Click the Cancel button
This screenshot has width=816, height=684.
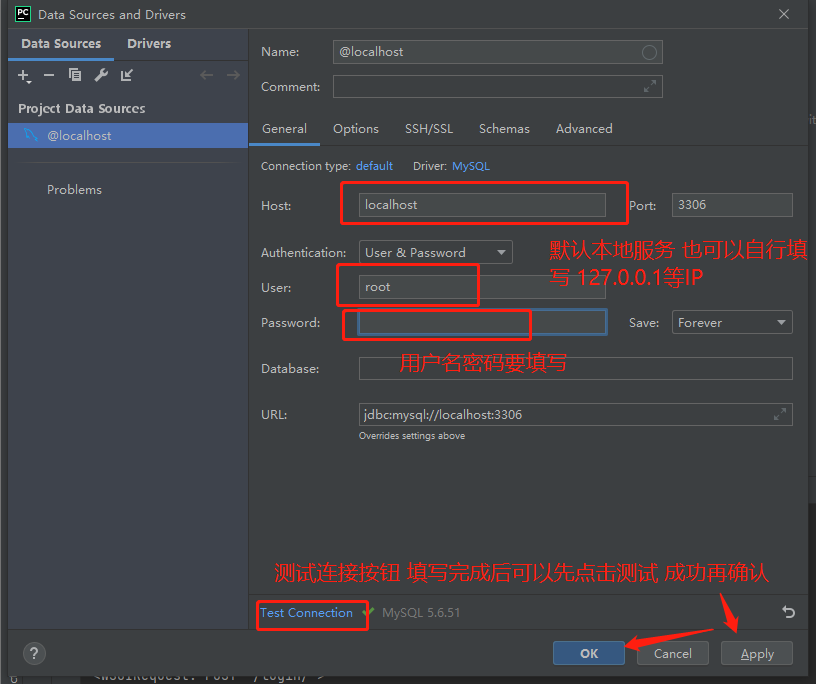[672, 653]
